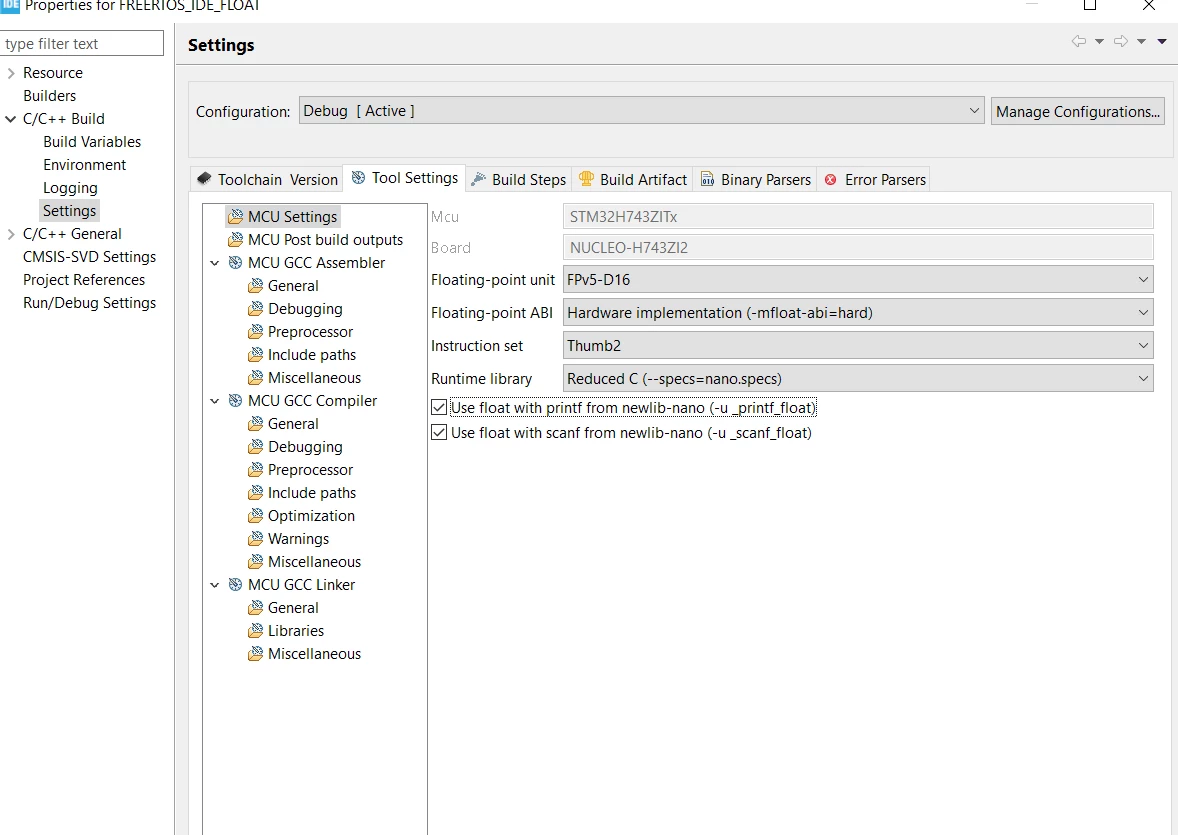
Task: Open the view menu triangle
Action: [1161, 41]
